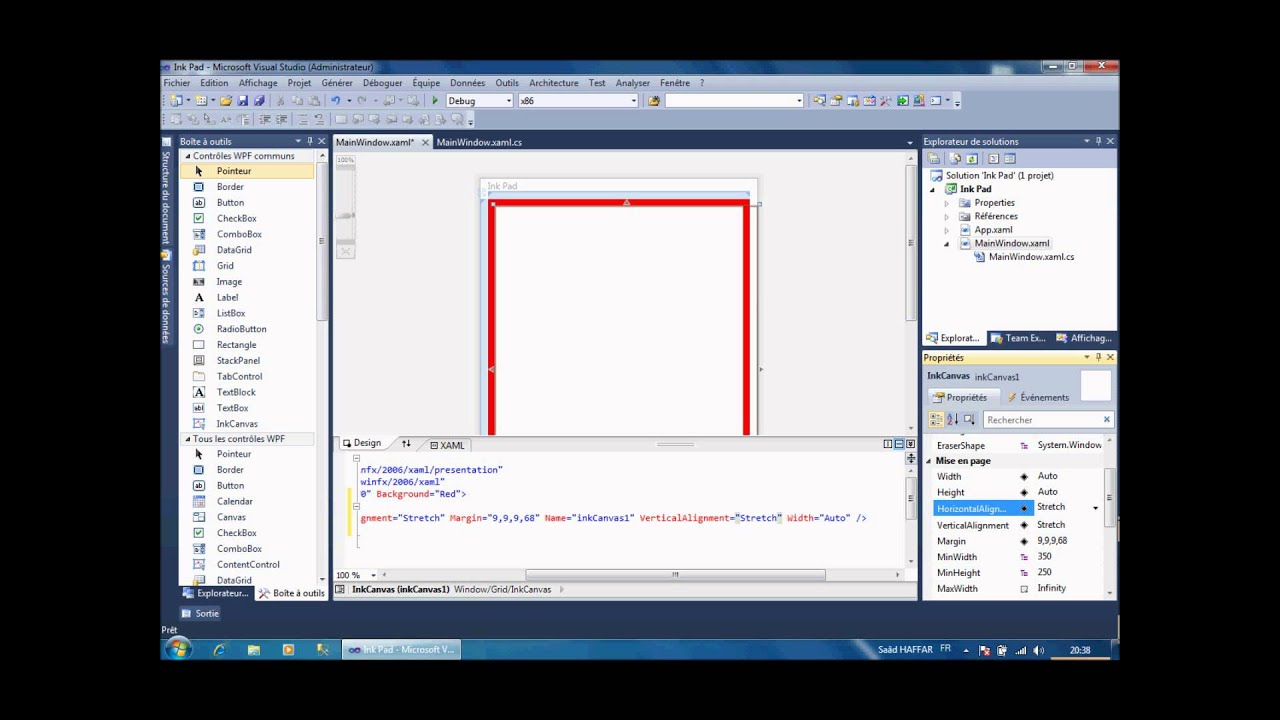Collapse the Contrôles WPF communs group
This screenshot has height=720, width=1280.
pyautogui.click(x=187, y=156)
